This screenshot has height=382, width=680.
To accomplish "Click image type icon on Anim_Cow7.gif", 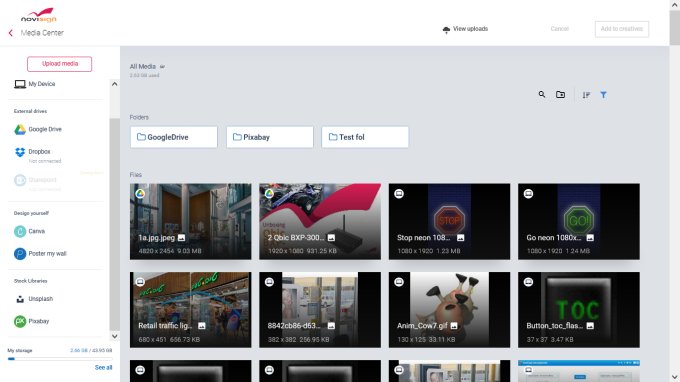I will tap(454, 326).
